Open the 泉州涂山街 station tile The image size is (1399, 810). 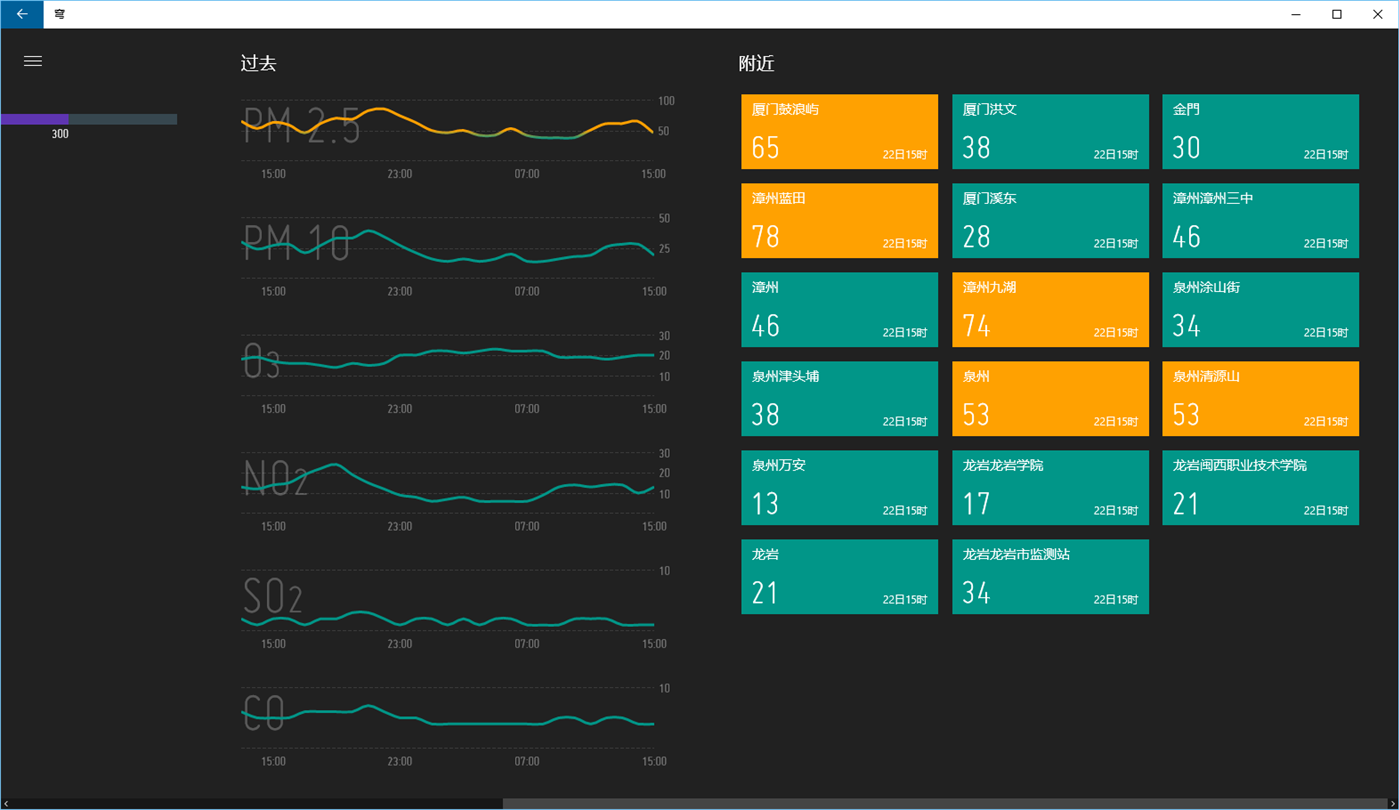point(1260,310)
